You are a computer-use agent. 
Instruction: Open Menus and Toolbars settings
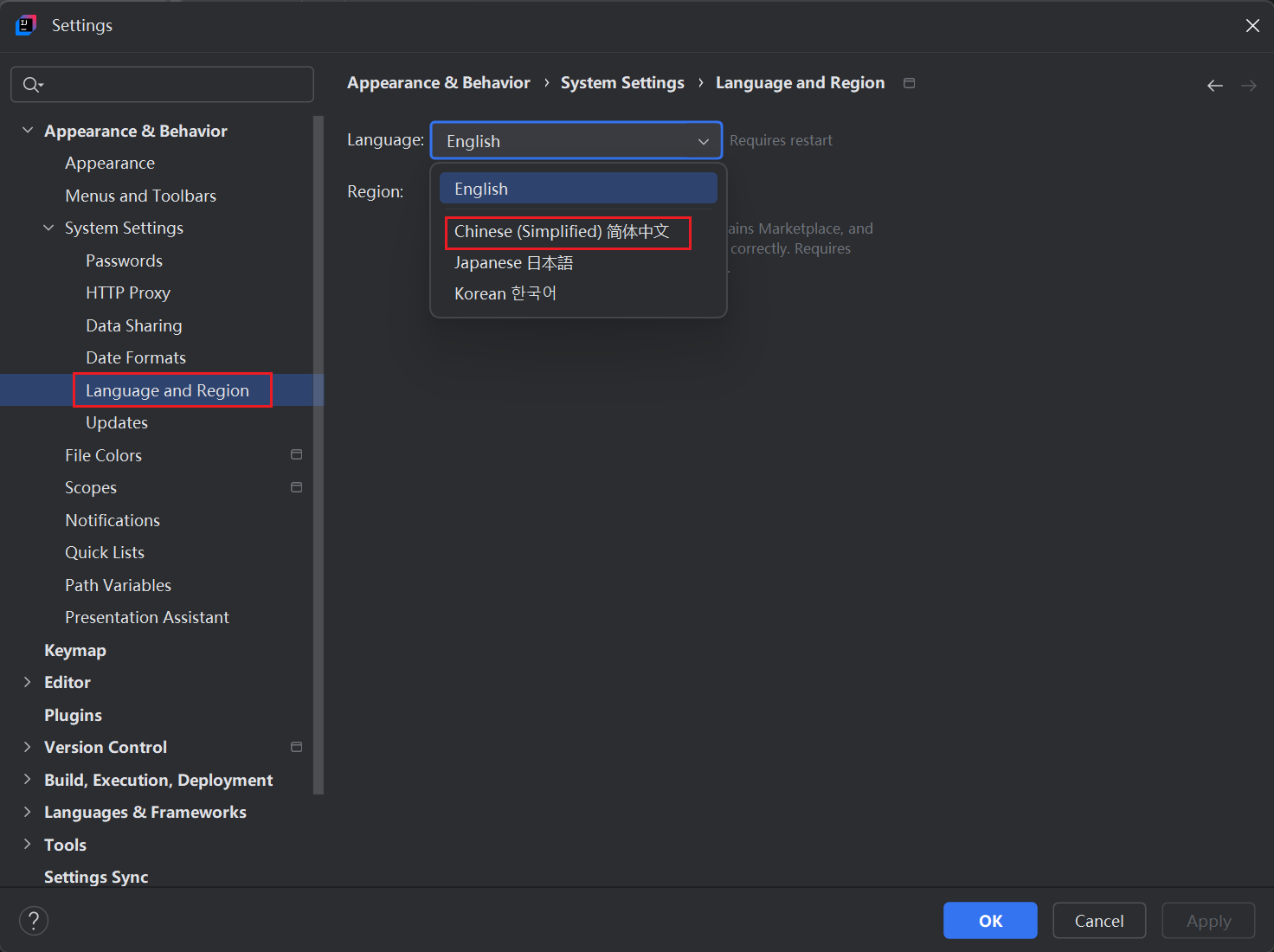click(x=140, y=196)
